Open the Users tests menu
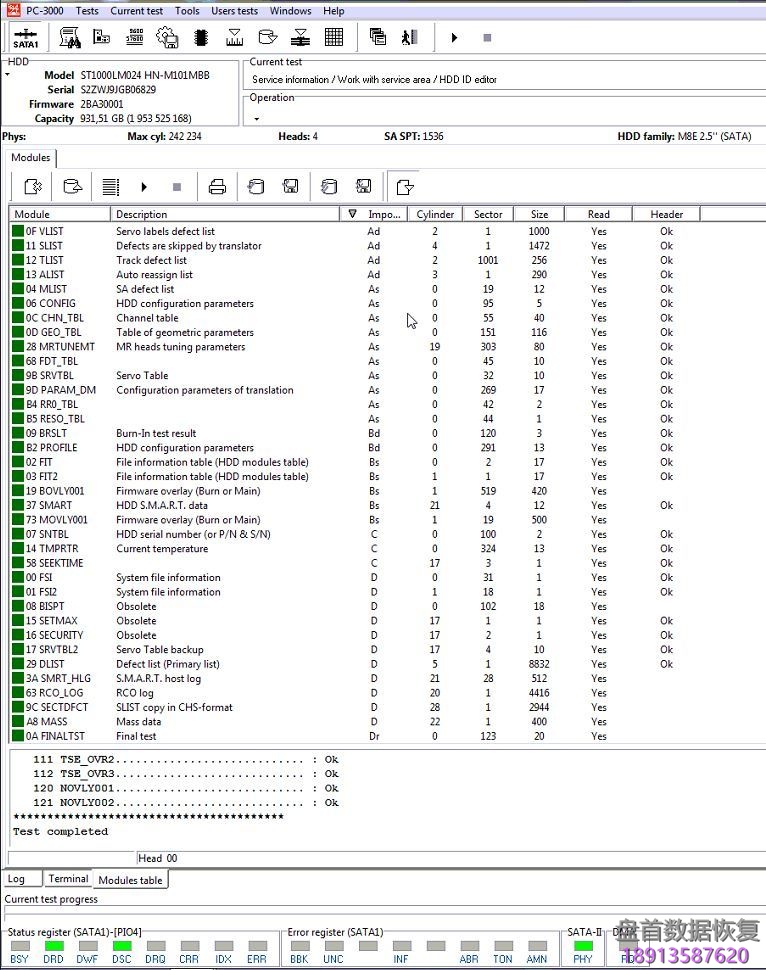The width and height of the screenshot is (766, 970). pyautogui.click(x=234, y=11)
